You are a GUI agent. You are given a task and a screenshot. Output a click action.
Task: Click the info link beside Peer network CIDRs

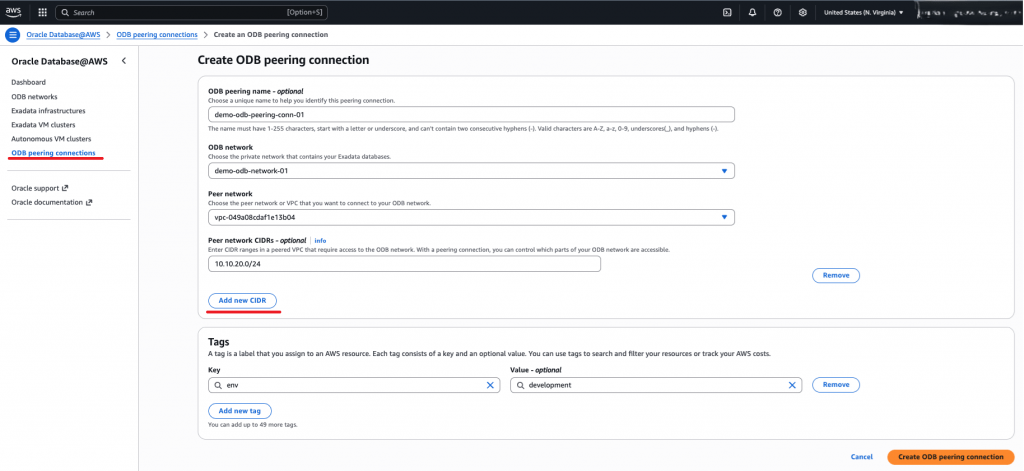(320, 241)
